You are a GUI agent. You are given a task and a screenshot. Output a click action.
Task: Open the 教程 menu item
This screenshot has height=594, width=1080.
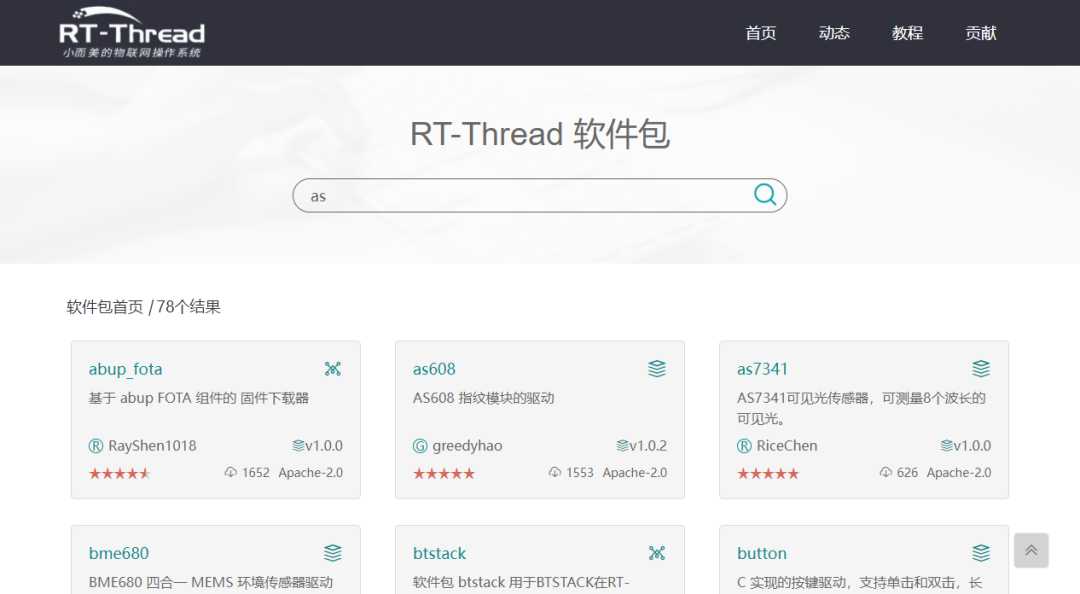(907, 33)
